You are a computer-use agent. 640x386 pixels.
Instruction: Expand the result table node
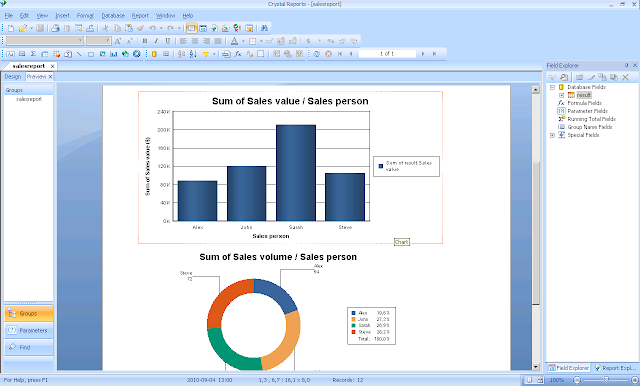point(561,95)
